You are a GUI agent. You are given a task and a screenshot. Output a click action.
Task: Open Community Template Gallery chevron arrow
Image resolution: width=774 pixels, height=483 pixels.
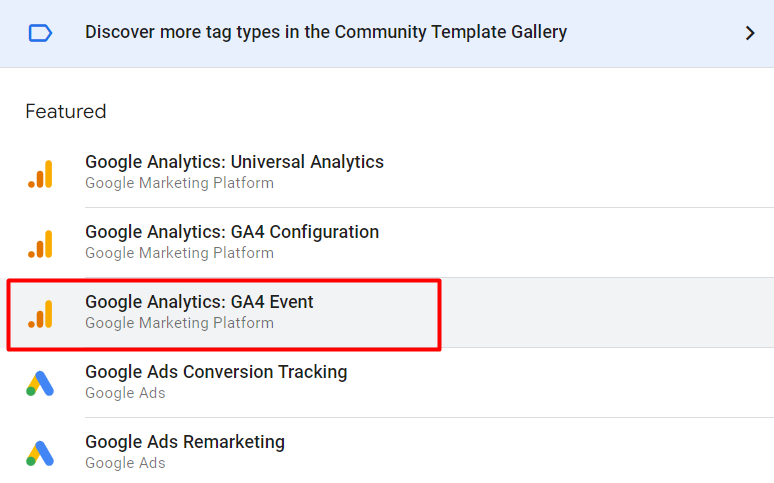750,33
